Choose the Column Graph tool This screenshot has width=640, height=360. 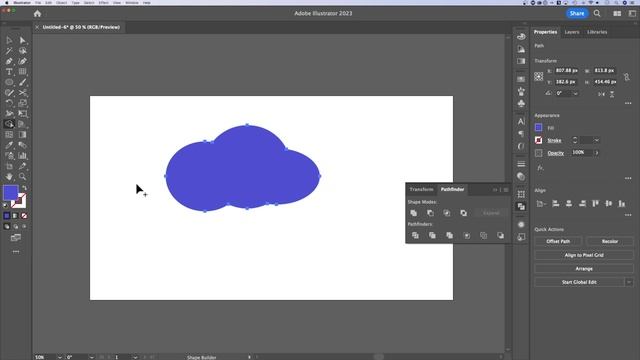22,156
